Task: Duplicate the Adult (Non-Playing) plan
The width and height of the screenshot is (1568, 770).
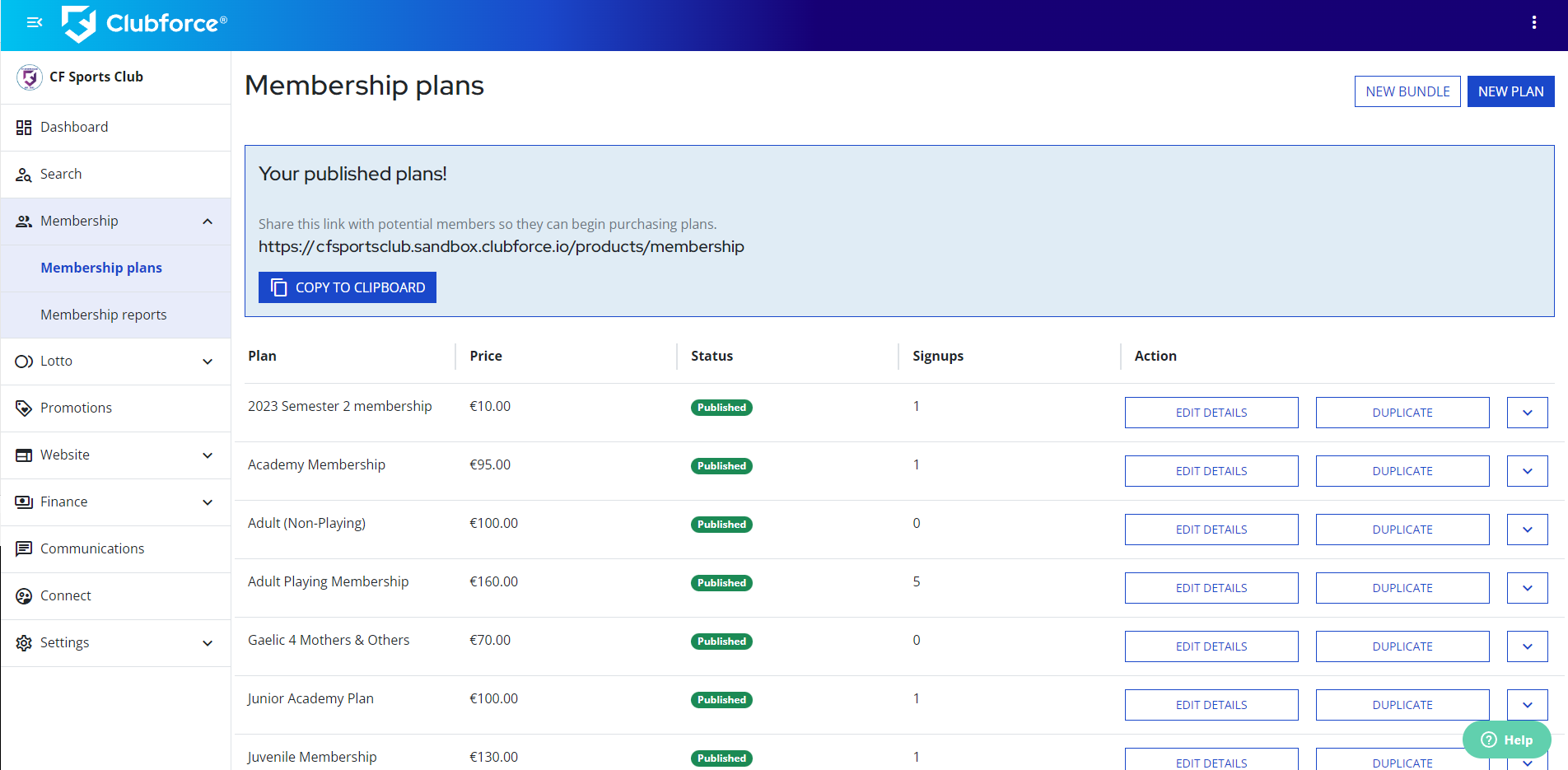Action: [x=1402, y=530]
